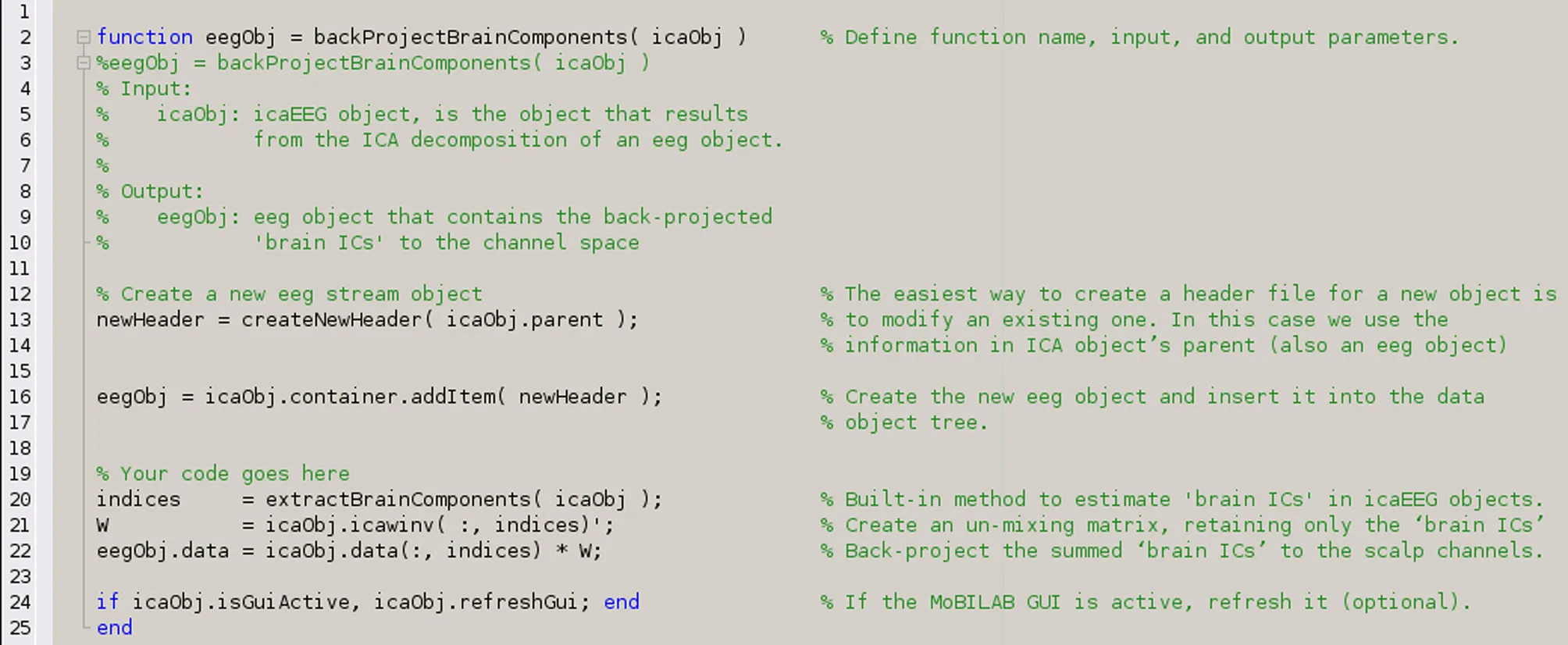Click 'extractBrainComponents' on line 20

click(397, 499)
